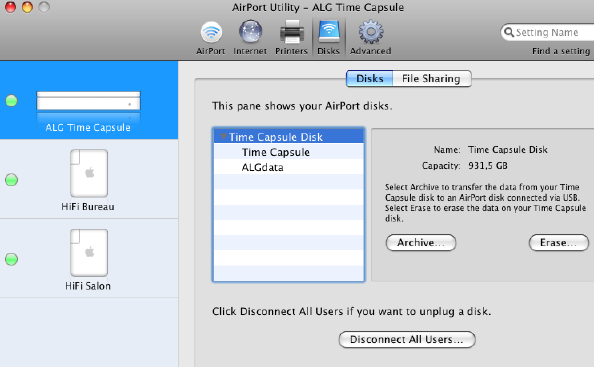
Task: Click the red close window button
Action: click(x=10, y=7)
